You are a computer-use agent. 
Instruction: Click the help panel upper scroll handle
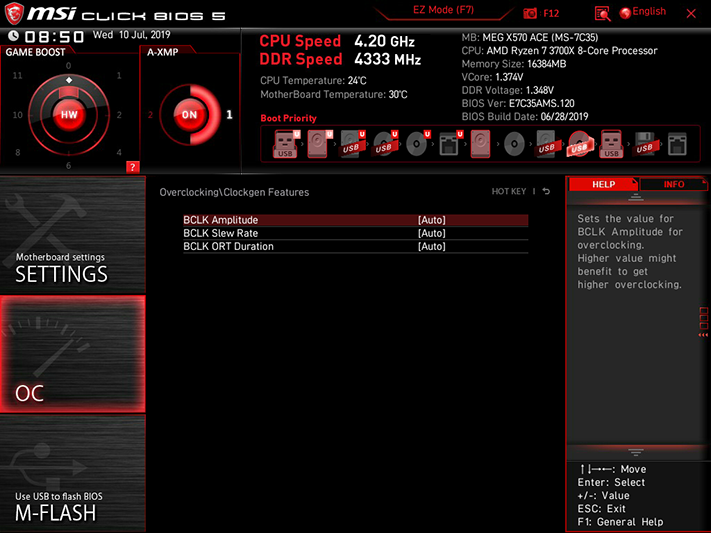point(636,197)
